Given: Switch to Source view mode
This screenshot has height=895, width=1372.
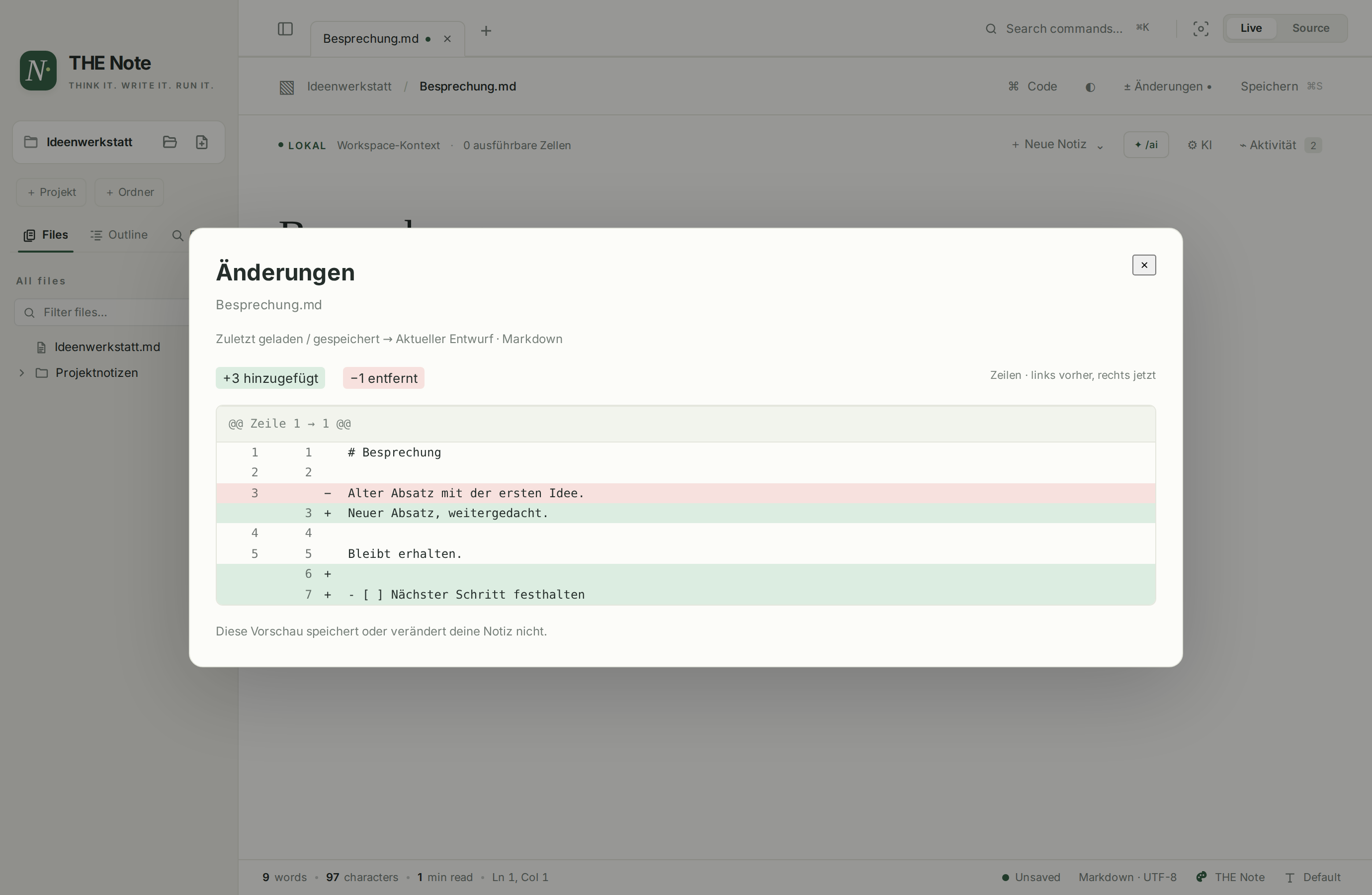Looking at the screenshot, I should (1310, 28).
